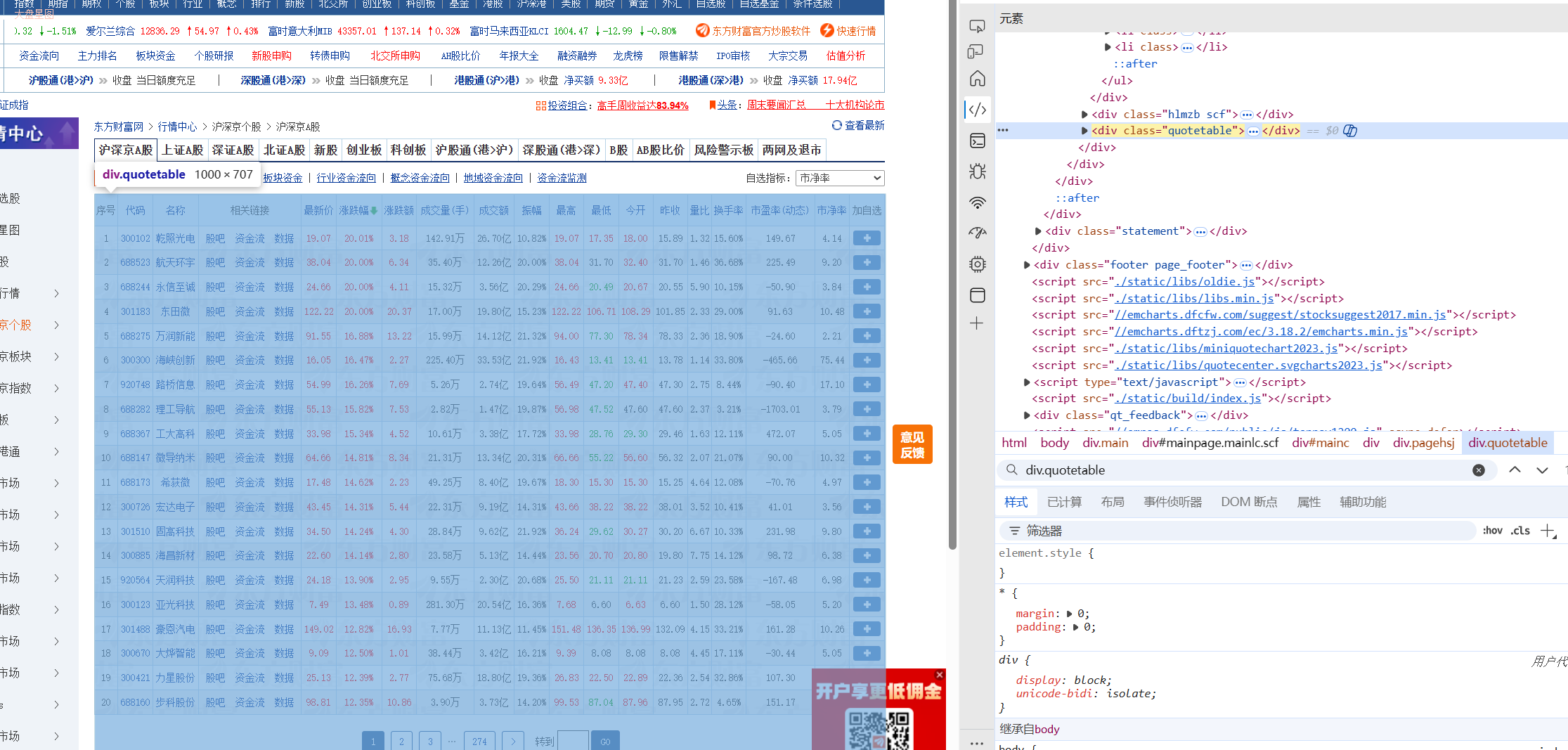
Task: Sort the table by 振幅 column
Action: tap(531, 210)
